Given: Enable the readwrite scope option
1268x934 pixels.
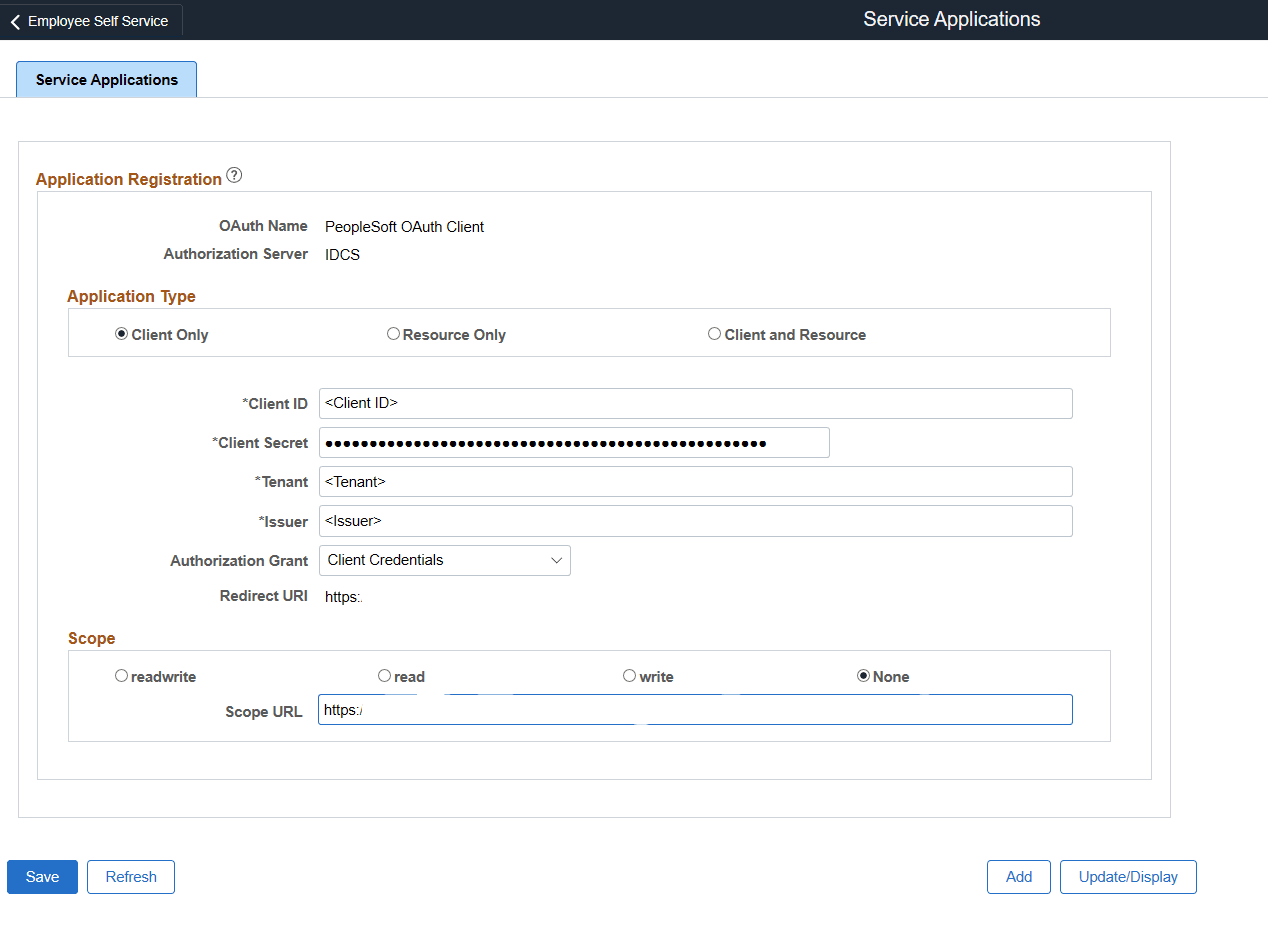Looking at the screenshot, I should pos(121,676).
